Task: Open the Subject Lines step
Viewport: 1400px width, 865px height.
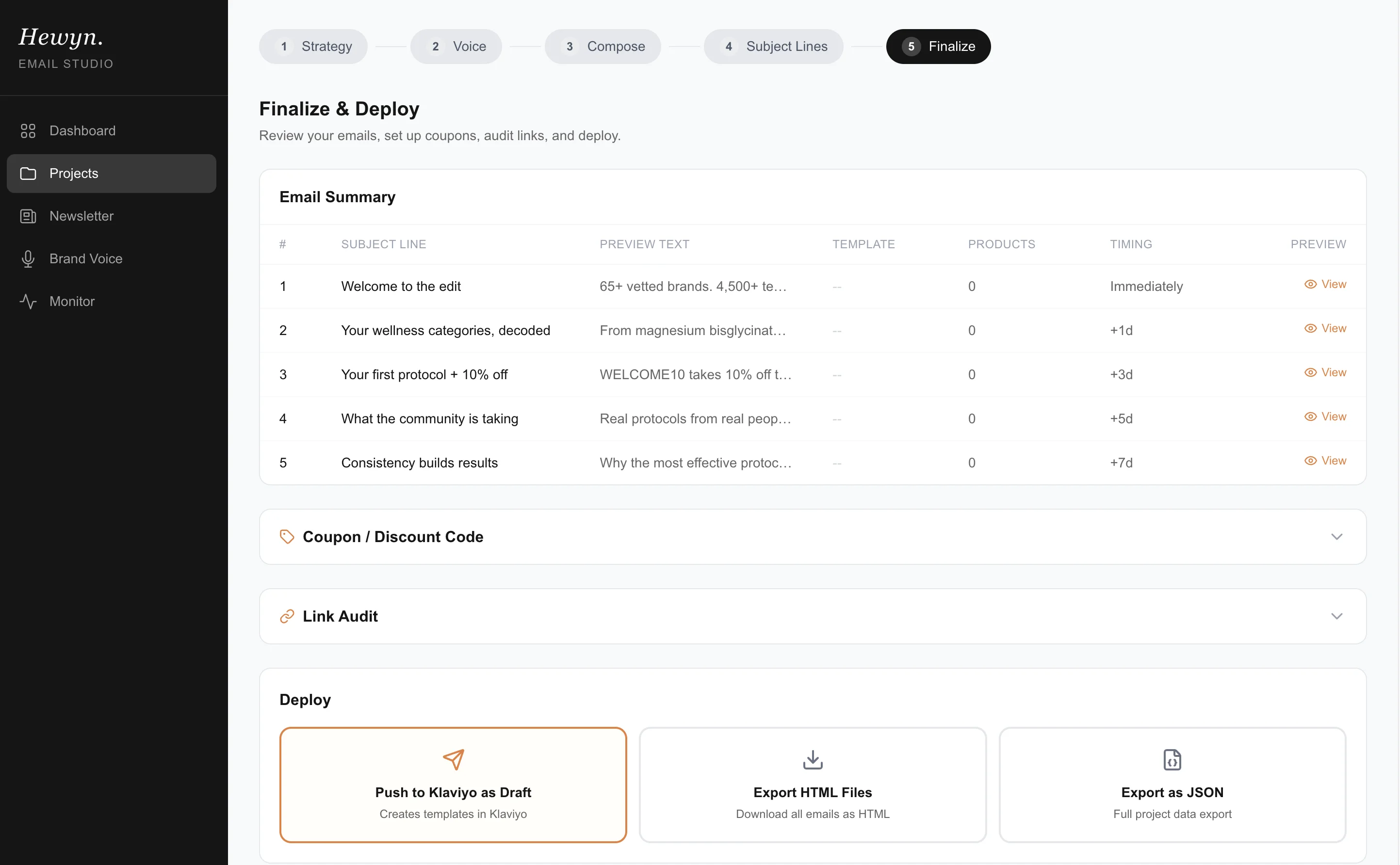Action: pos(773,47)
